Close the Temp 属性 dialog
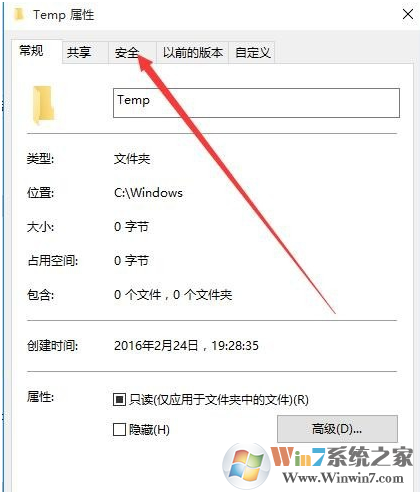Viewport: 420px width, 492px height. [408, 14]
